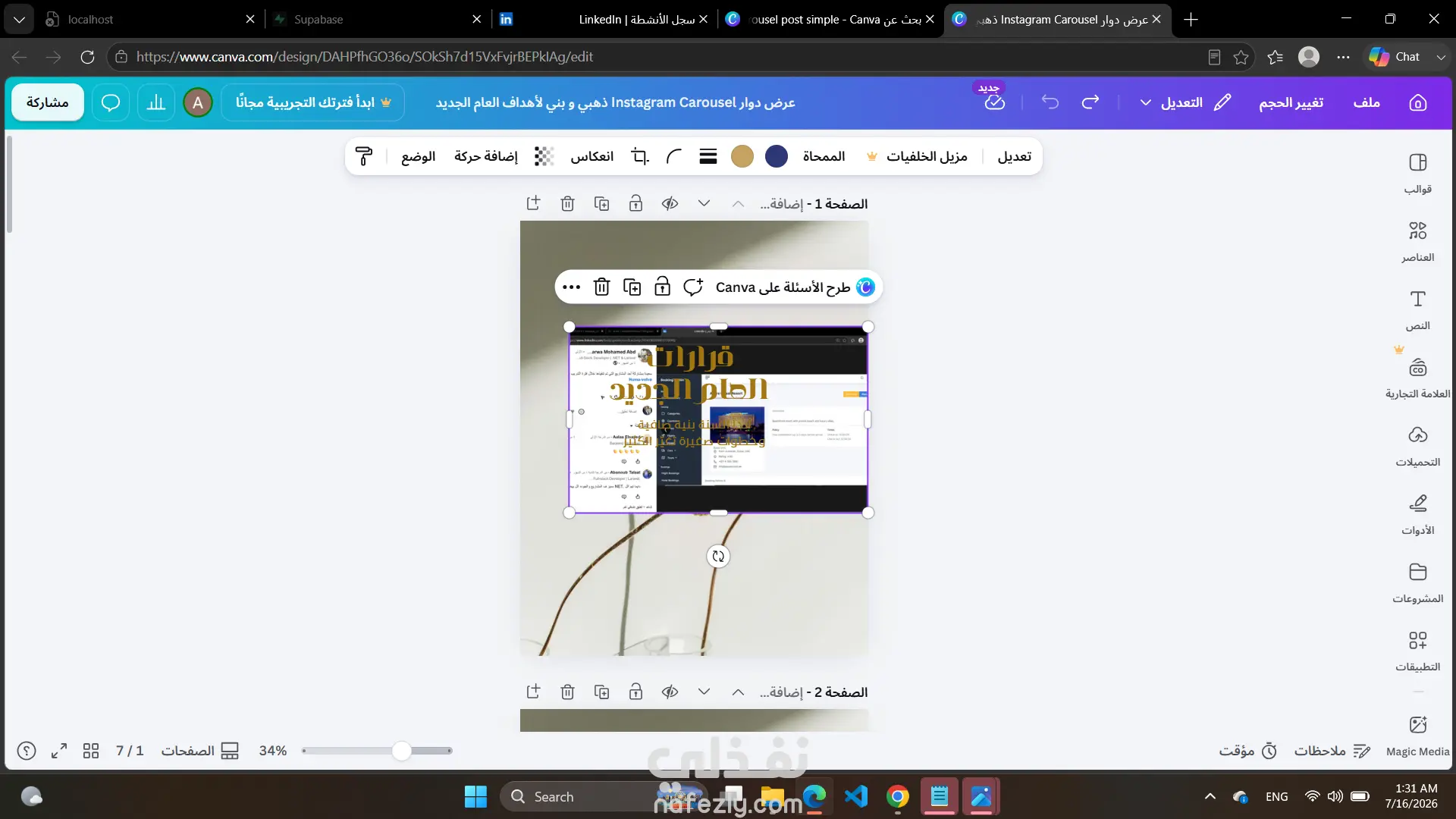Expand the Copilot Chat dropdown arrow

[1441, 57]
